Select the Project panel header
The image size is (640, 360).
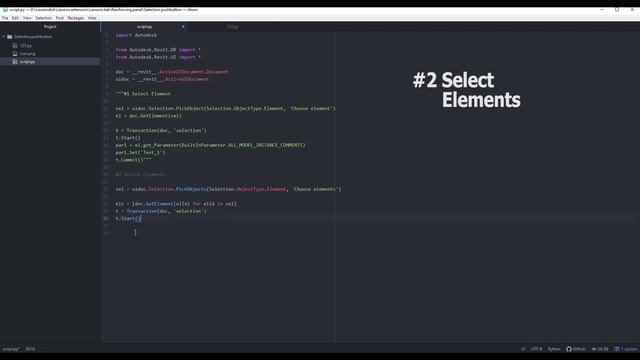[50, 27]
